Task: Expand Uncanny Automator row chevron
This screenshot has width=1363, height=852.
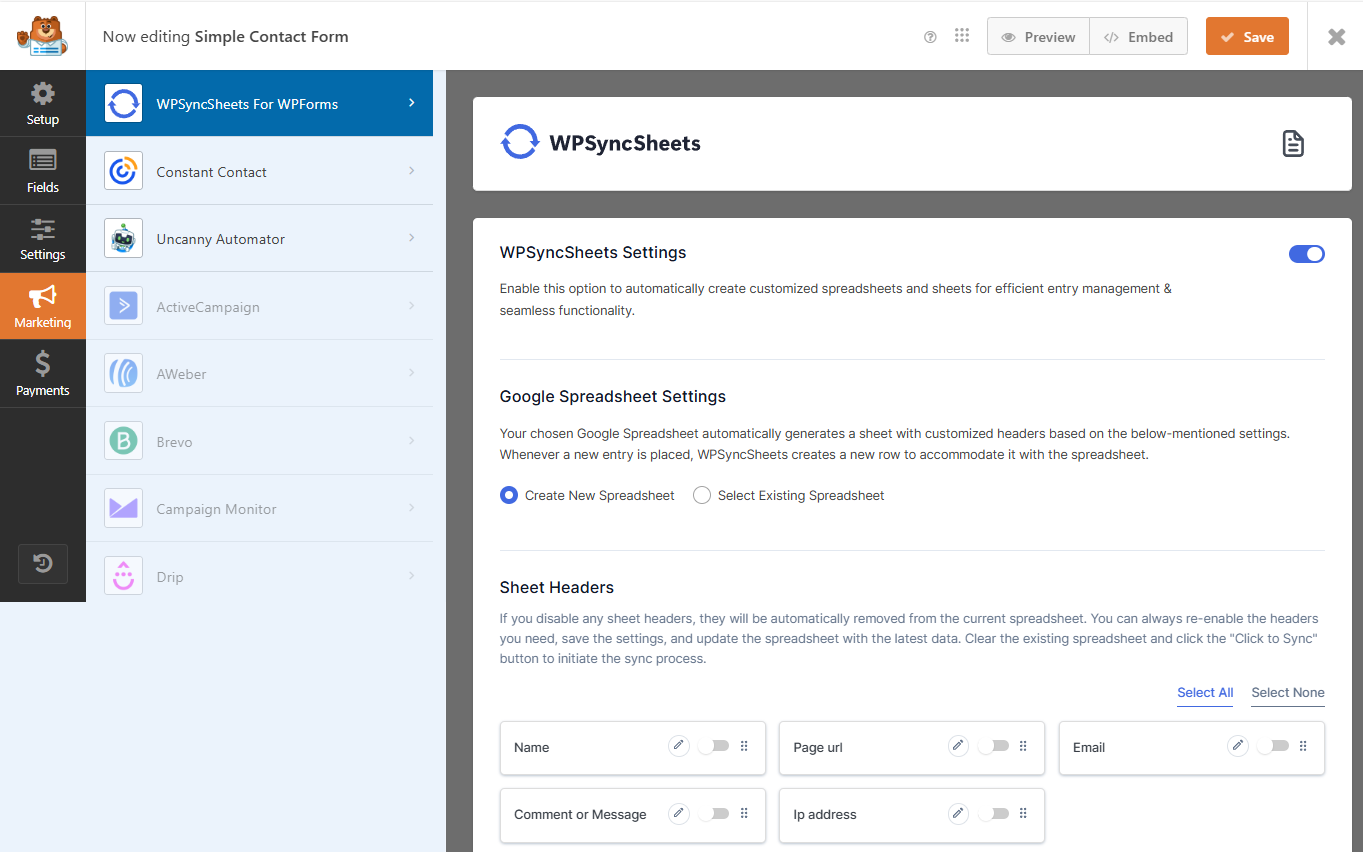Action: coord(412,238)
